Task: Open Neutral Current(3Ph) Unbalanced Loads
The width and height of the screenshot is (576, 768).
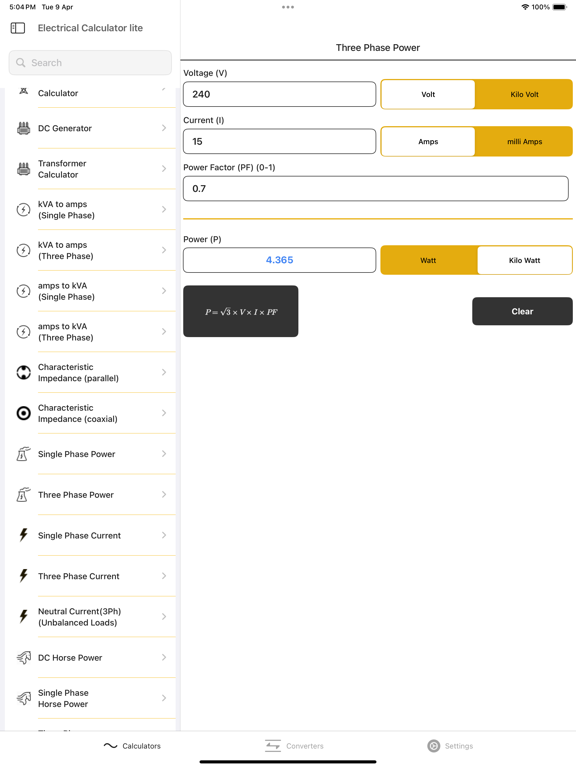Action: tap(91, 617)
